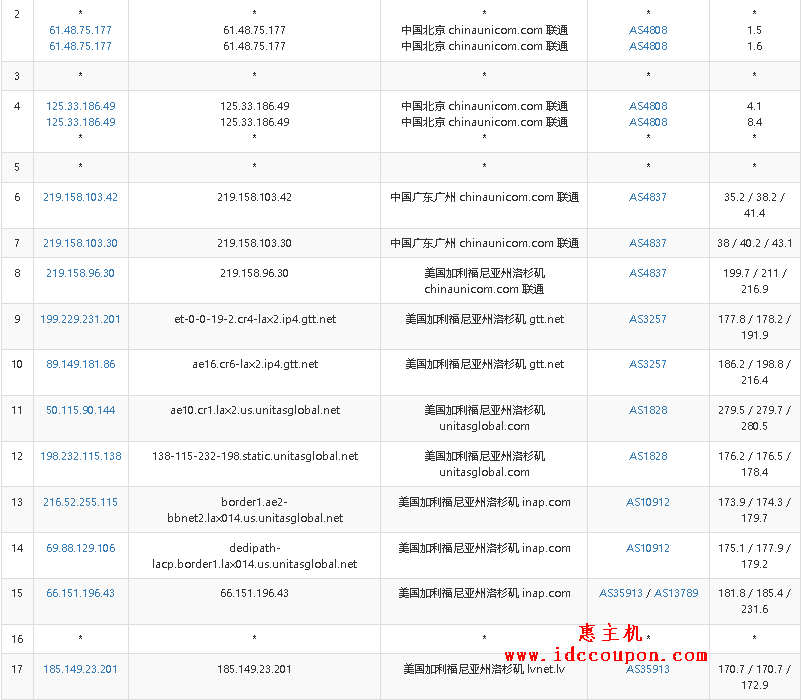Click AS3257 link in hop 10 row
The width and height of the screenshot is (801, 700).
pyautogui.click(x=647, y=364)
